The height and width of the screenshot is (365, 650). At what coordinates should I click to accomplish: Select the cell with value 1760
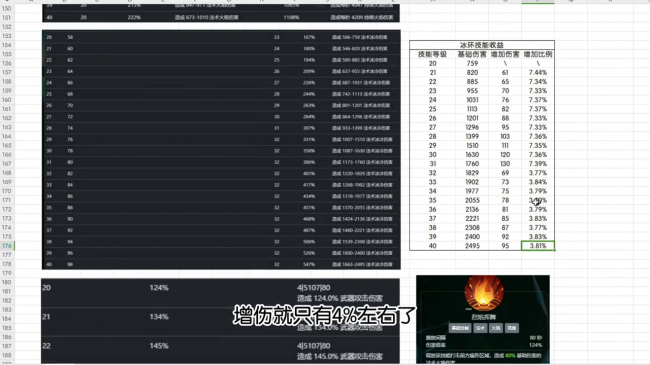click(x=472, y=164)
